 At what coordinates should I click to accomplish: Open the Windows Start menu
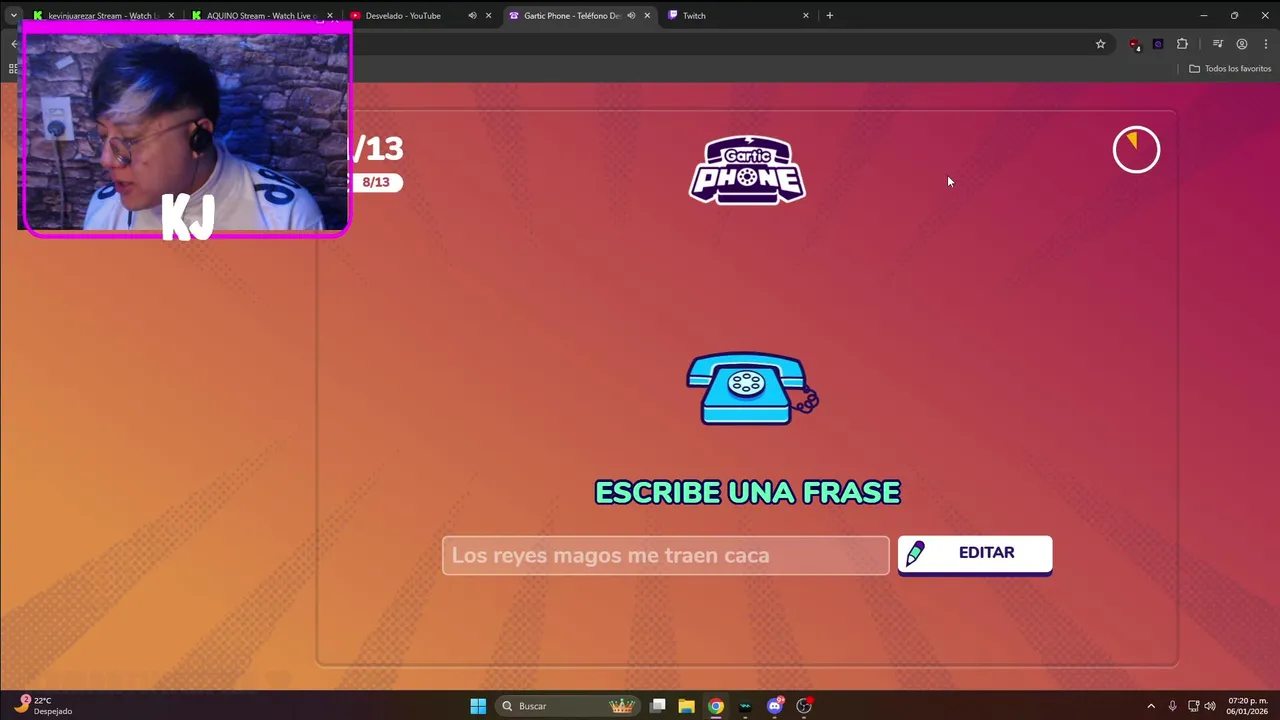click(478, 706)
